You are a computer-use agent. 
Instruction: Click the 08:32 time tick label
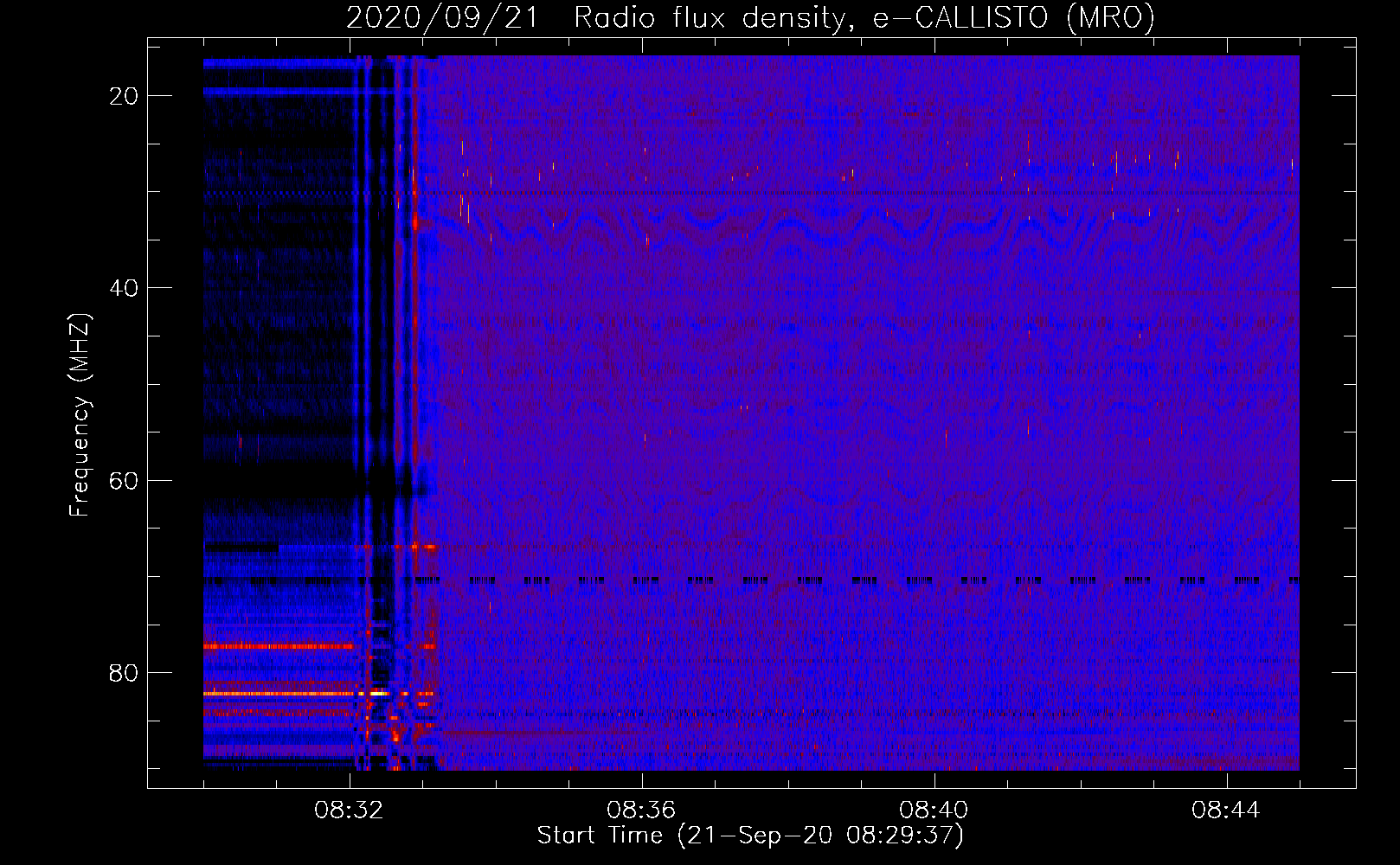click(x=349, y=811)
